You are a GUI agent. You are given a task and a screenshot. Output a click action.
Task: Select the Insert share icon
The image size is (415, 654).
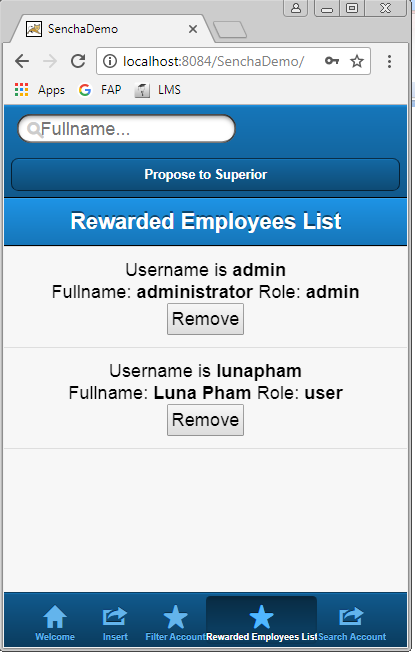(x=115, y=616)
